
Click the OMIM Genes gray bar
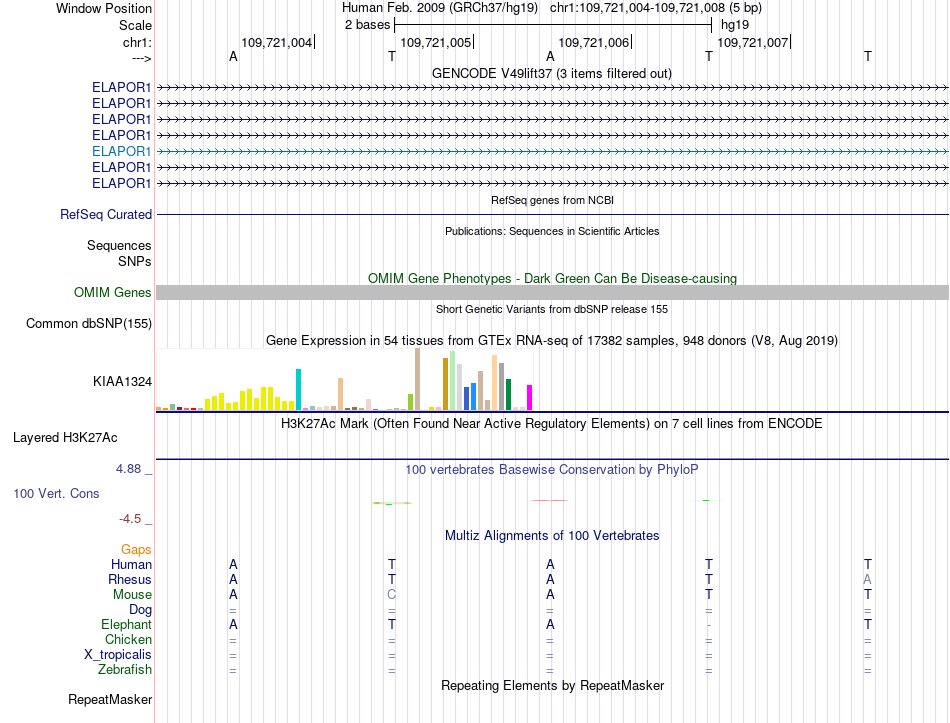(552, 293)
